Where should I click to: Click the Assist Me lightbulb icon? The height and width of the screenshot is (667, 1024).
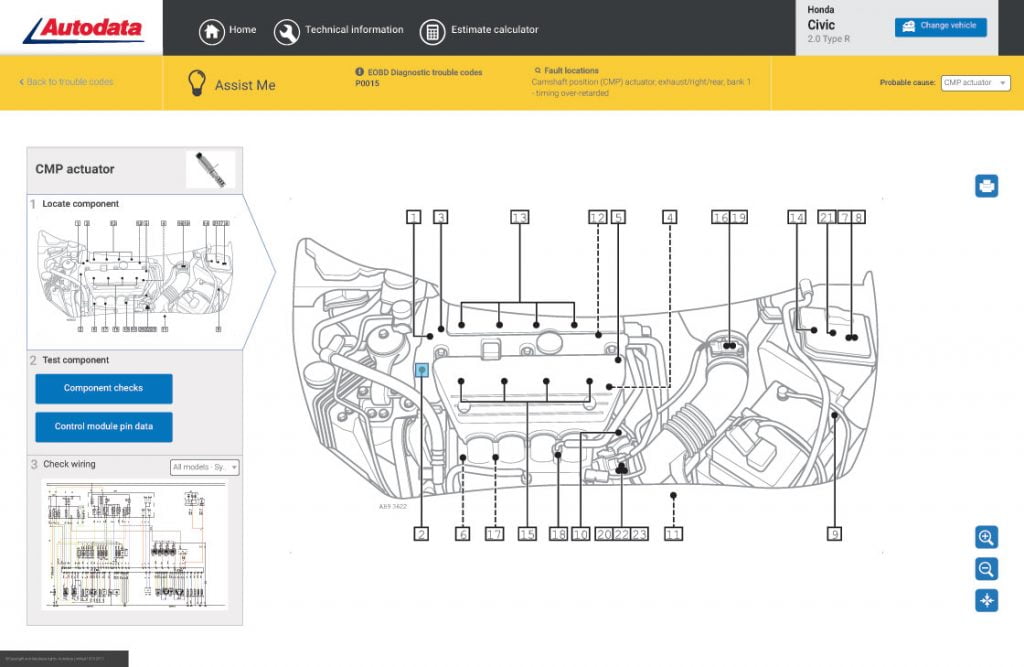pyautogui.click(x=196, y=85)
